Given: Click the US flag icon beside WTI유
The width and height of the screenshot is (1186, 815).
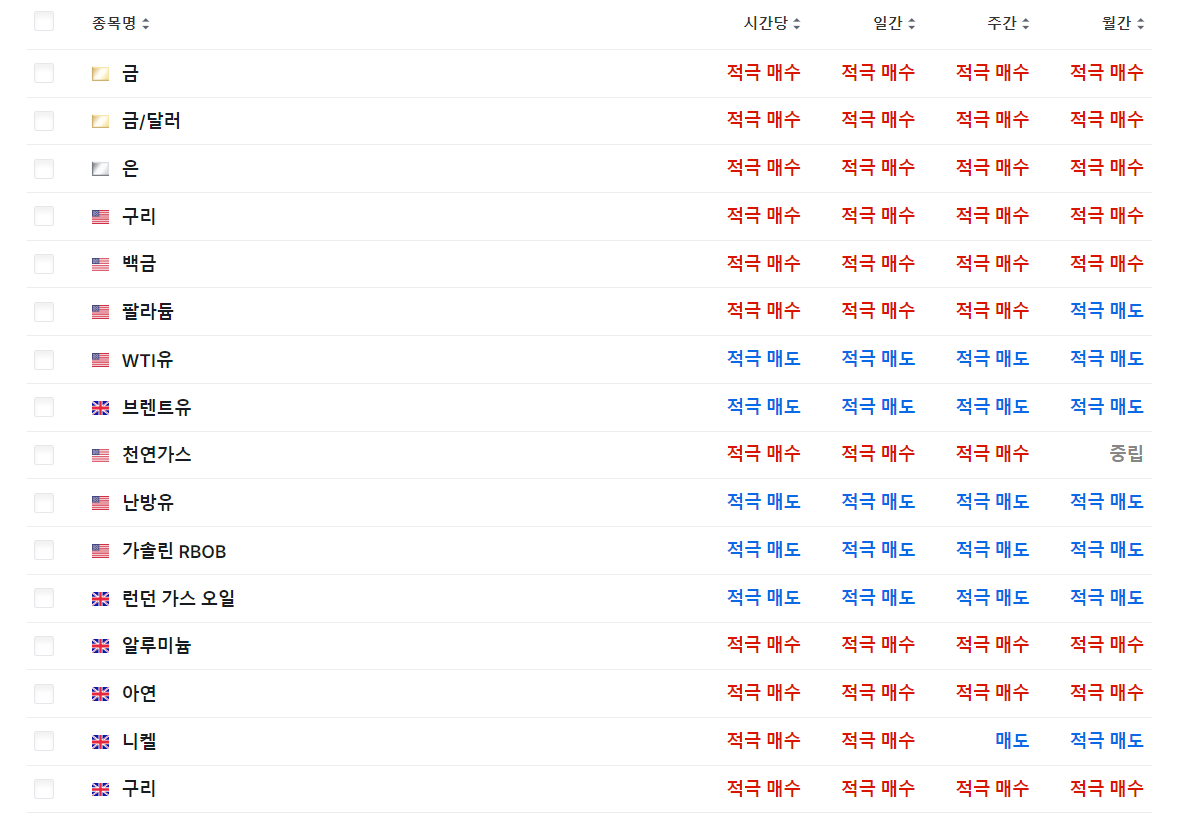Looking at the screenshot, I should point(100,360).
